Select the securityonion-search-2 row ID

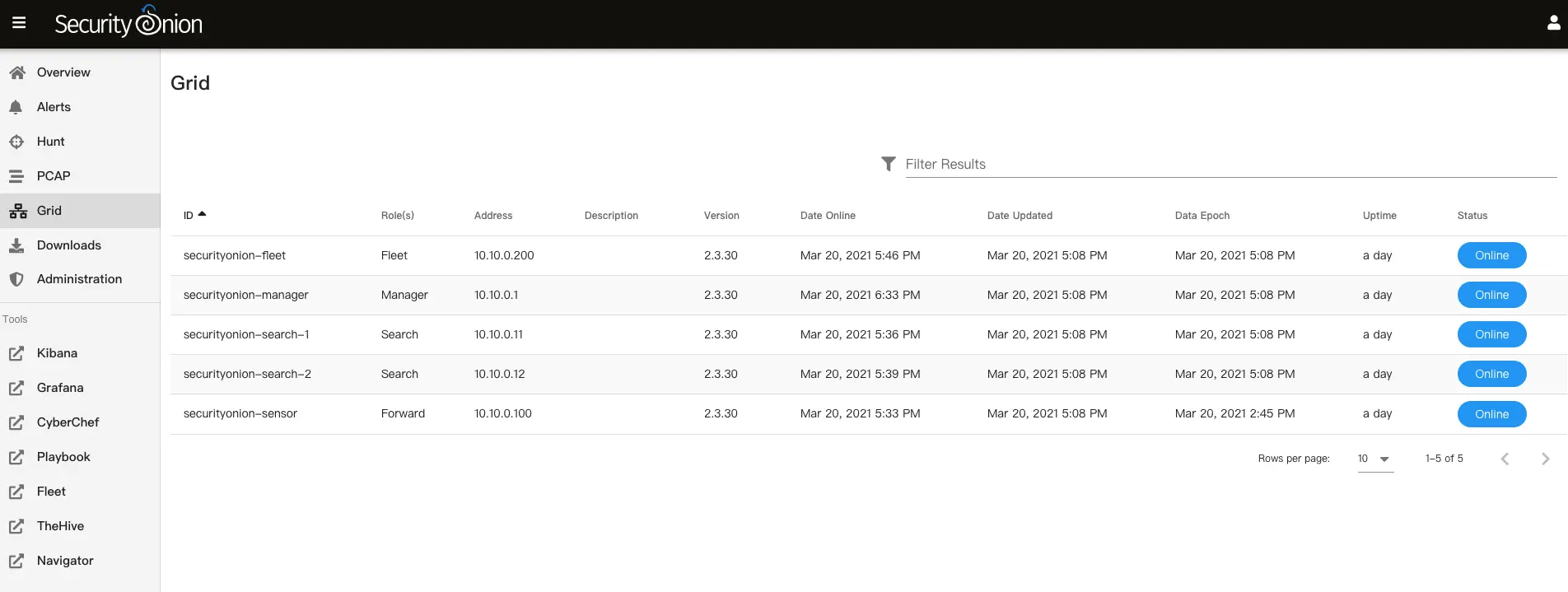click(247, 374)
